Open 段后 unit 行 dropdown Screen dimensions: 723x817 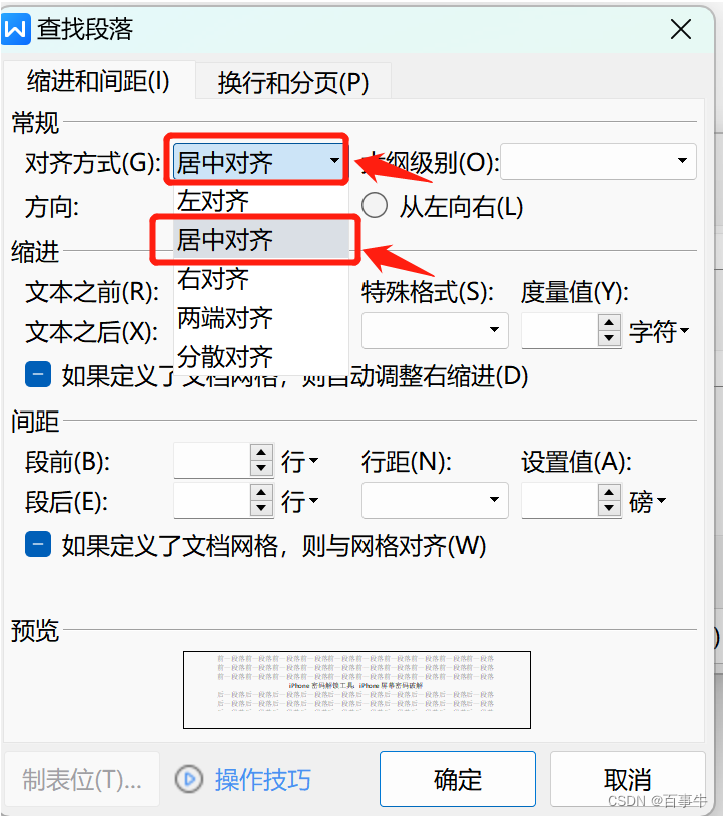coord(300,502)
